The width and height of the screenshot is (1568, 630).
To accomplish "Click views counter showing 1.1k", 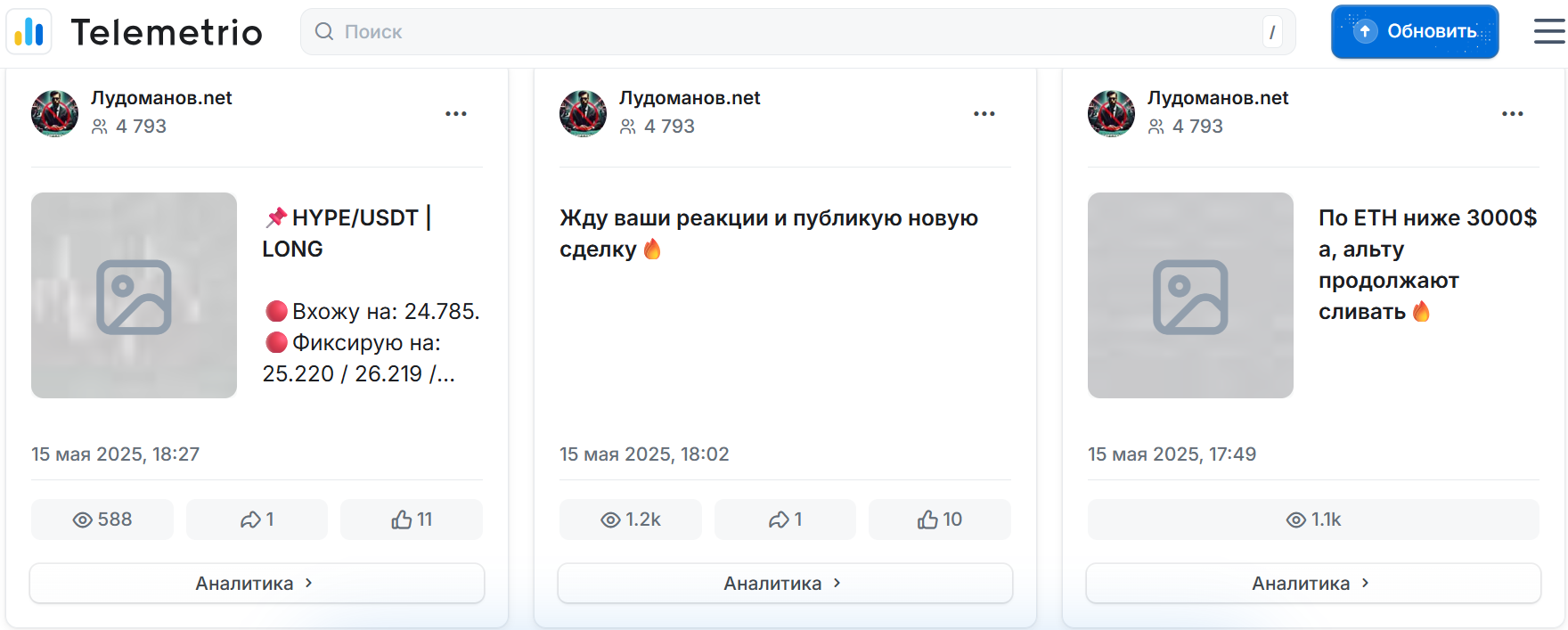I will coord(1313,520).
